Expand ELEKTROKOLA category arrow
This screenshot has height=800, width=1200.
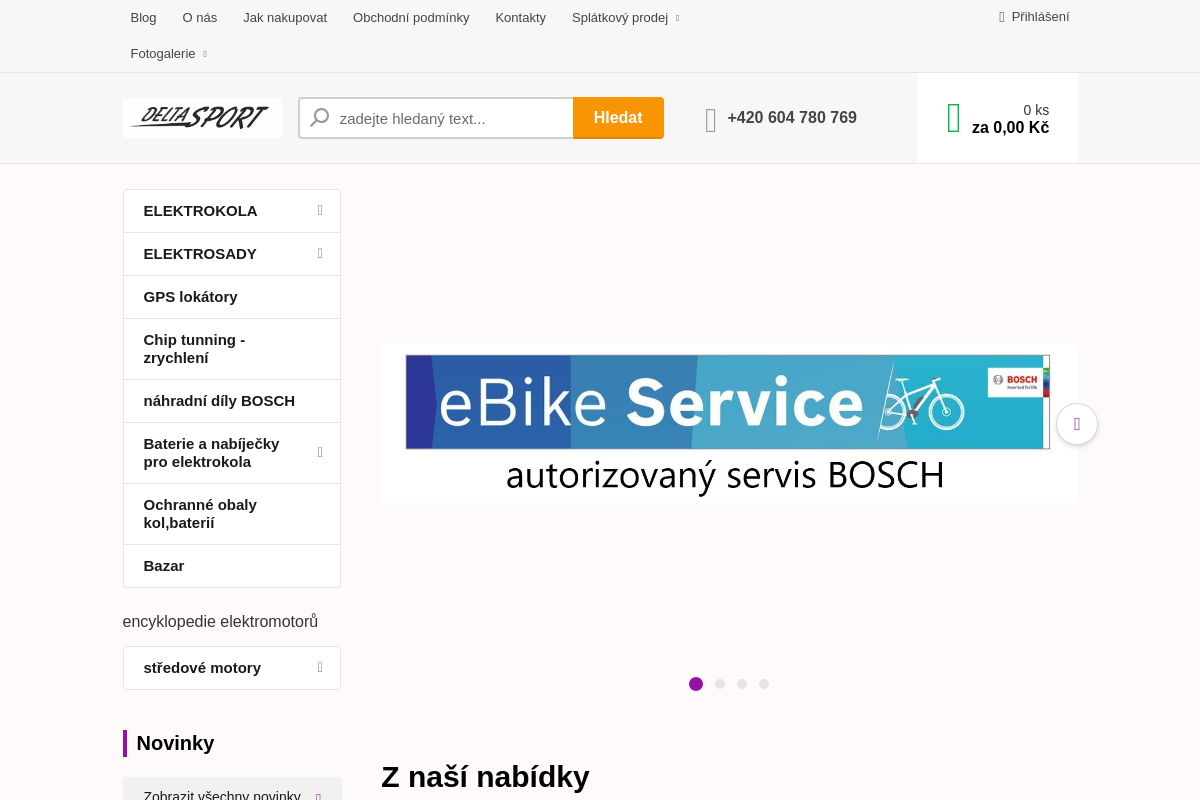320,210
